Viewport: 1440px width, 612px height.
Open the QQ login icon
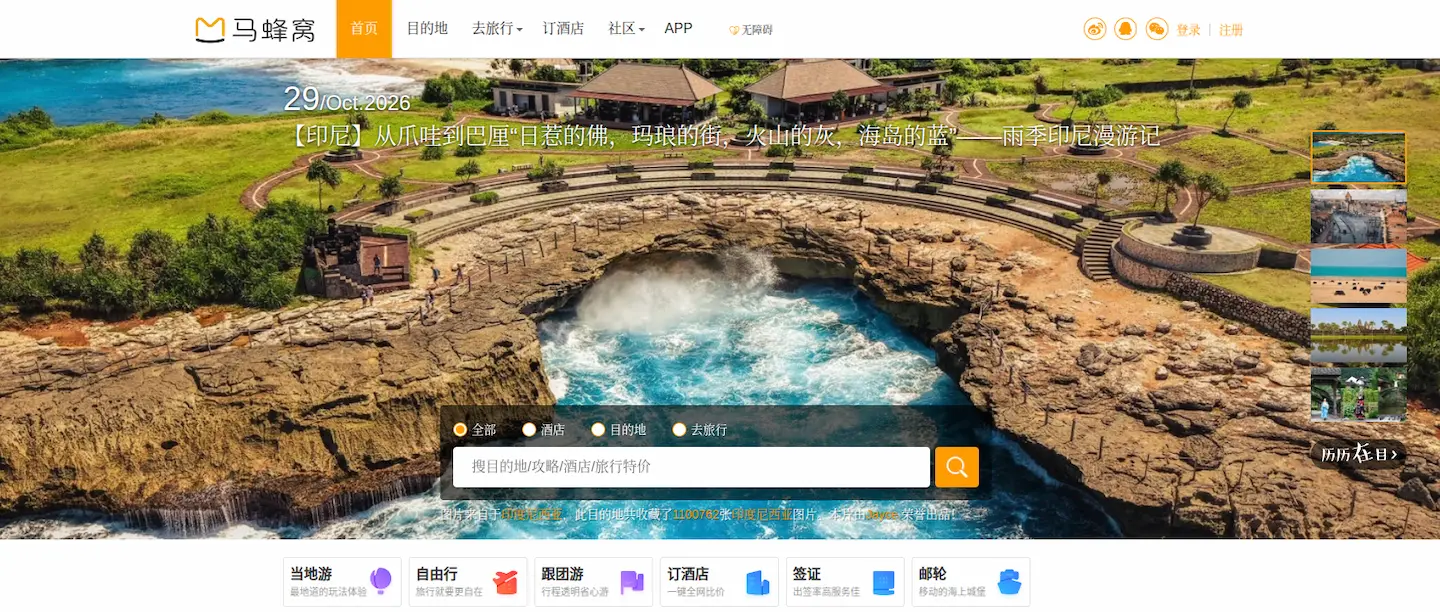(x=1126, y=29)
